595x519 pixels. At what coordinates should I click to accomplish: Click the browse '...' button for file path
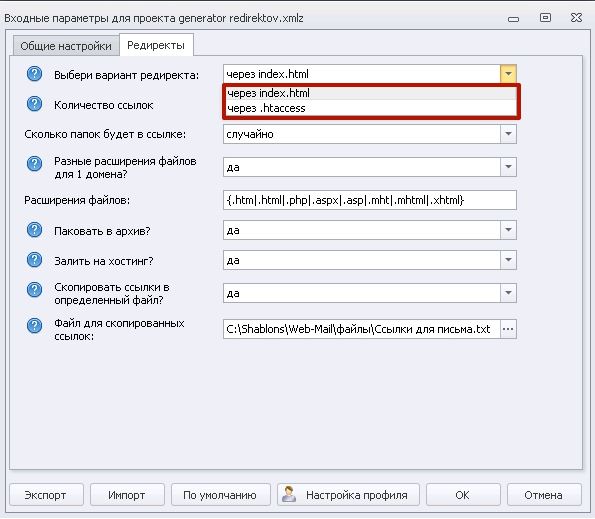pyautogui.click(x=508, y=329)
